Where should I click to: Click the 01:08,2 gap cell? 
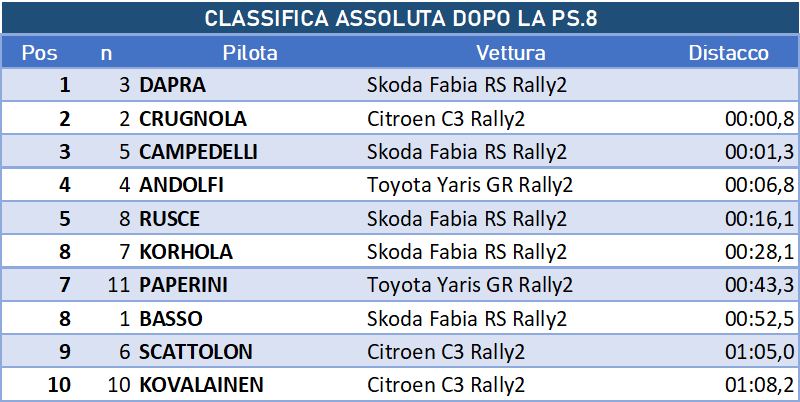759,385
